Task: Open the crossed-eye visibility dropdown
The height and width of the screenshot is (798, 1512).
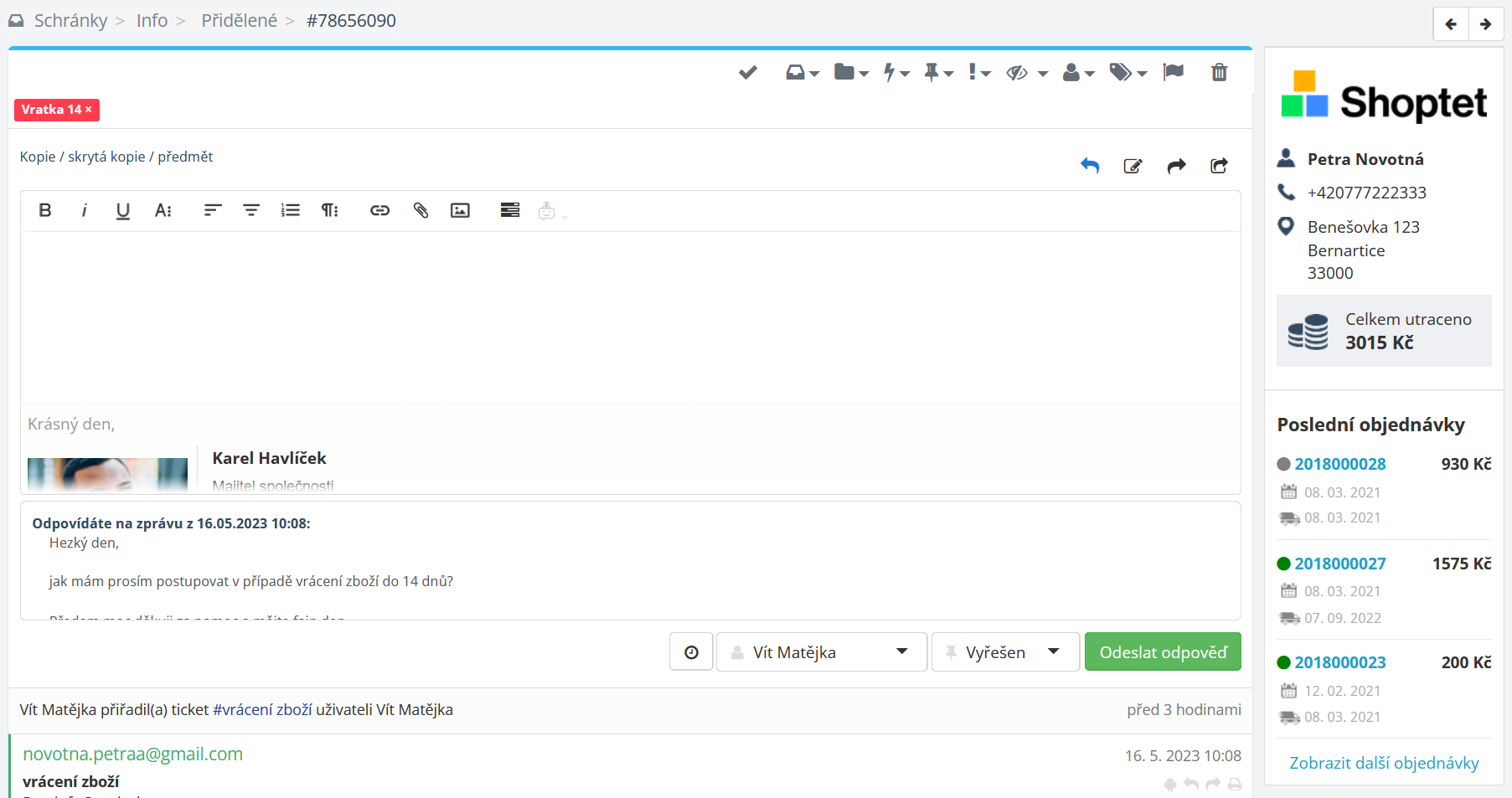Action: pos(1027,73)
